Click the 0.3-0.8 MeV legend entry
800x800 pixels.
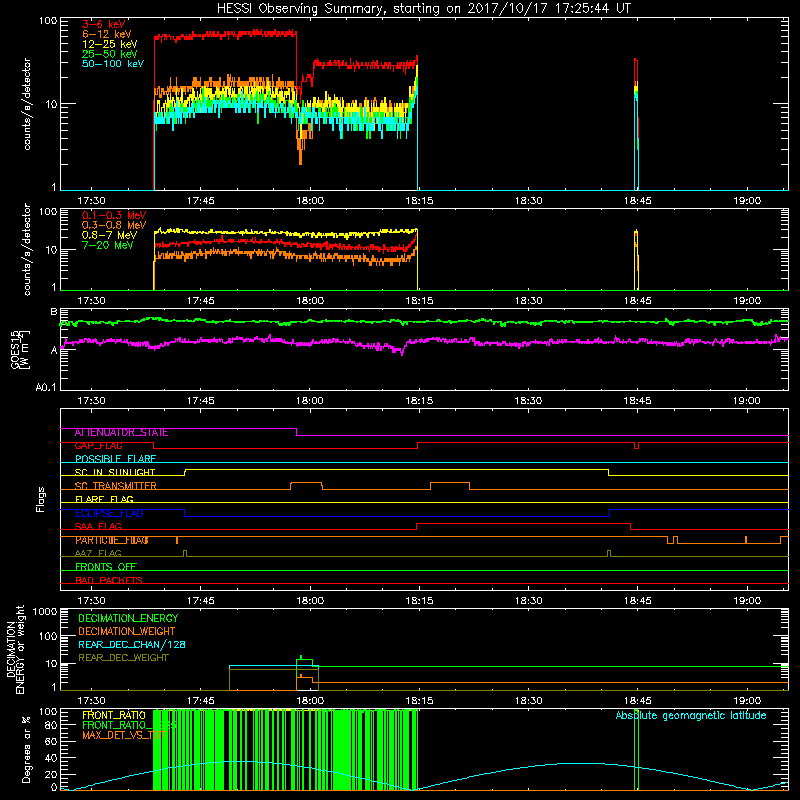point(114,225)
